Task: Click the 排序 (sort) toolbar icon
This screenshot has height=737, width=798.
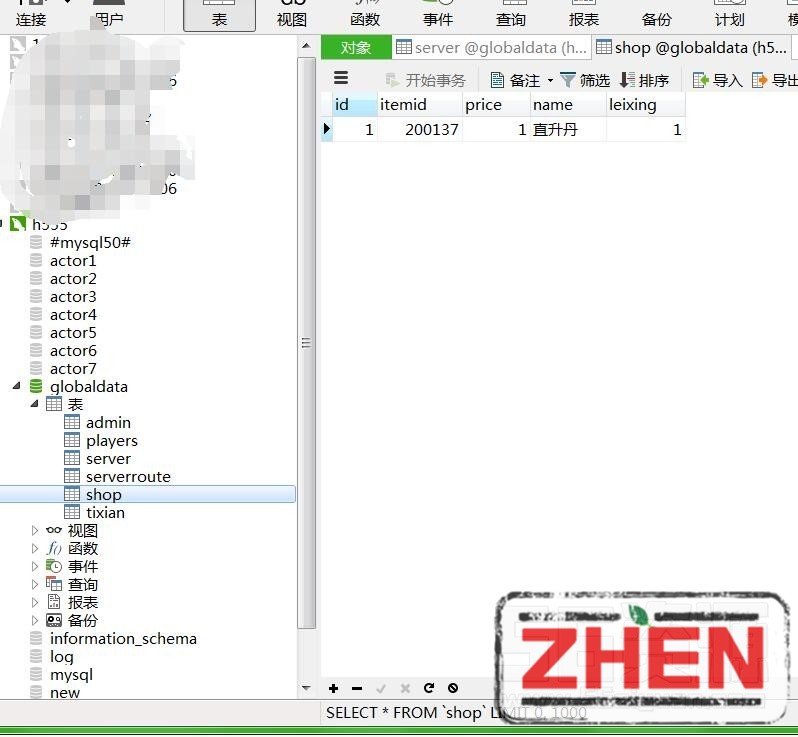Action: tap(627, 80)
